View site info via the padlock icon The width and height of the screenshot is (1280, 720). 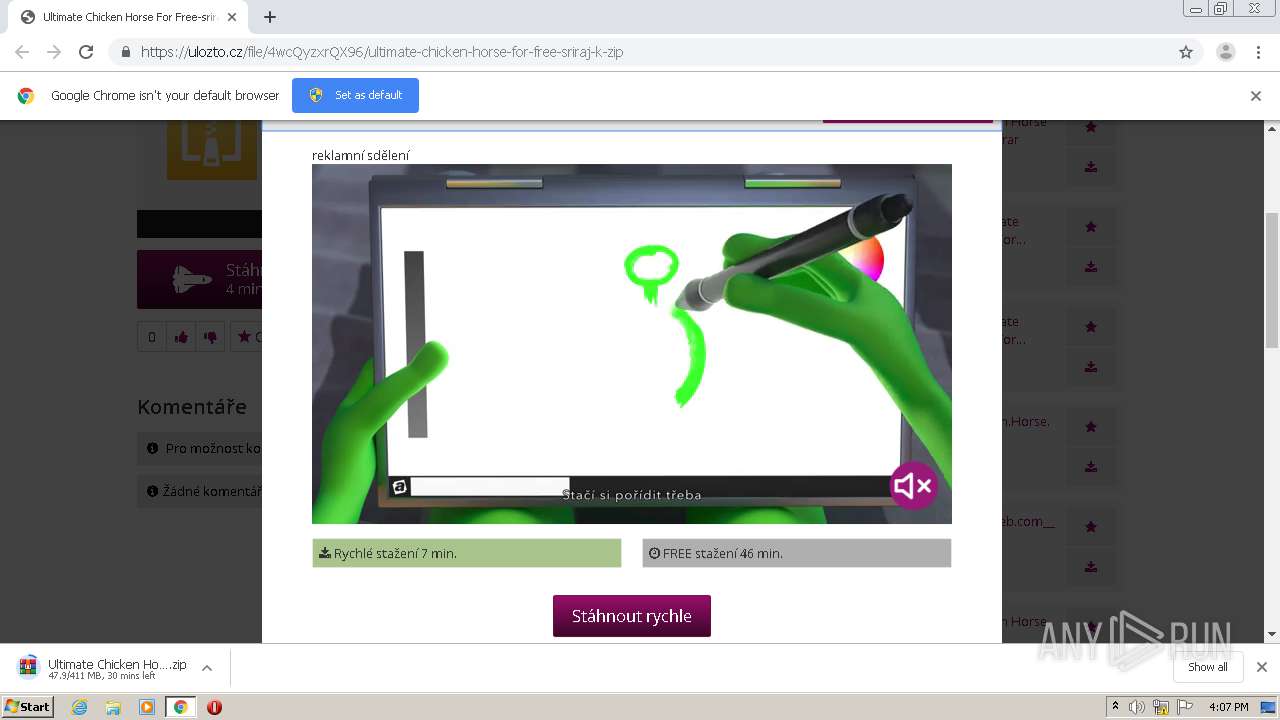(x=125, y=52)
